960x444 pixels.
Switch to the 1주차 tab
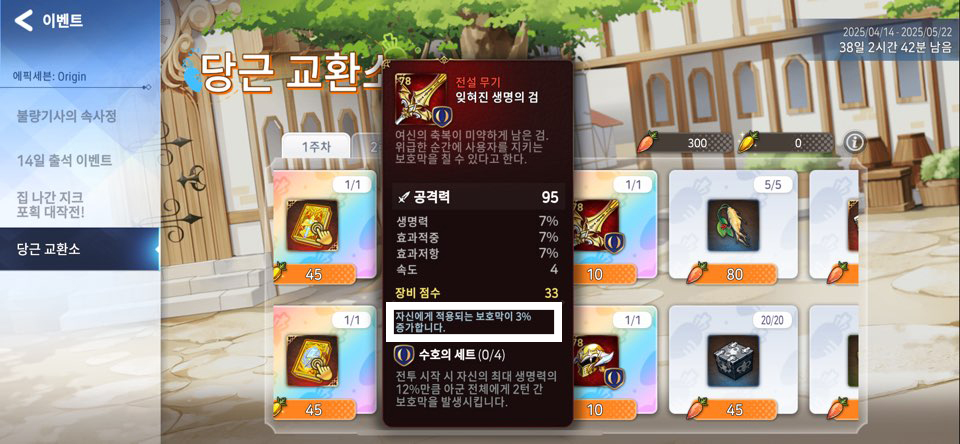[x=315, y=146]
